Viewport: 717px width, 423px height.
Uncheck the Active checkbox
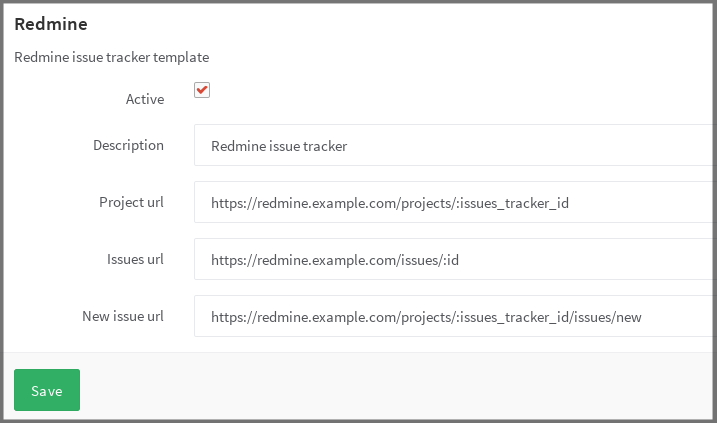point(202,91)
